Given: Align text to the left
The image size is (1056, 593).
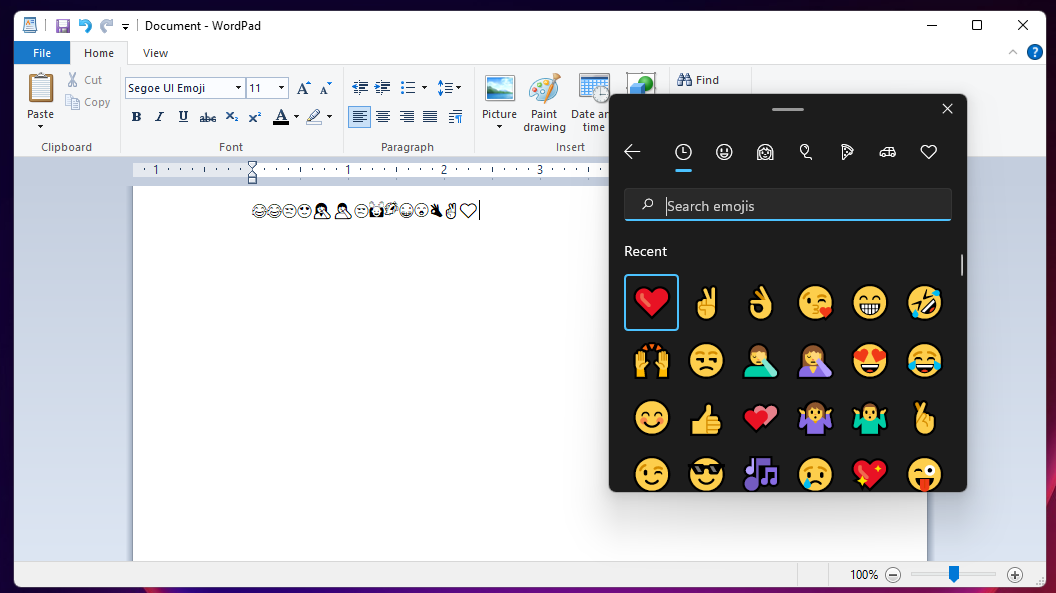Looking at the screenshot, I should click(360, 116).
